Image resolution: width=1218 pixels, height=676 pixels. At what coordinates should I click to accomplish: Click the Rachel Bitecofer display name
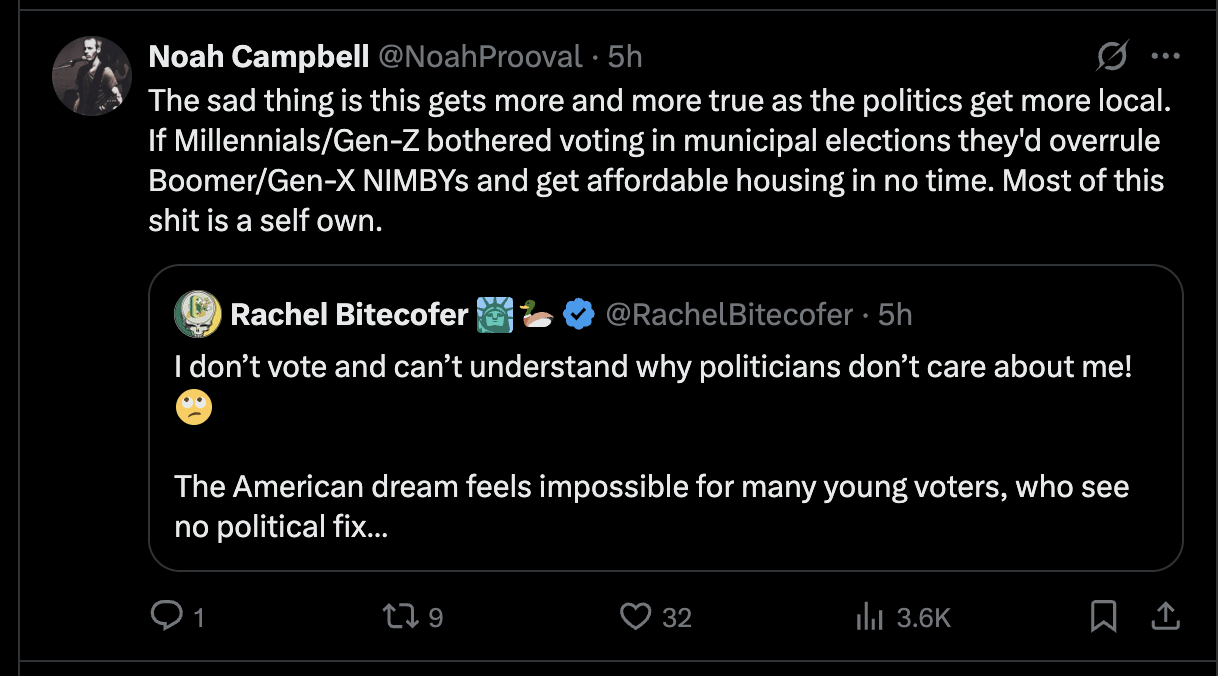348,315
